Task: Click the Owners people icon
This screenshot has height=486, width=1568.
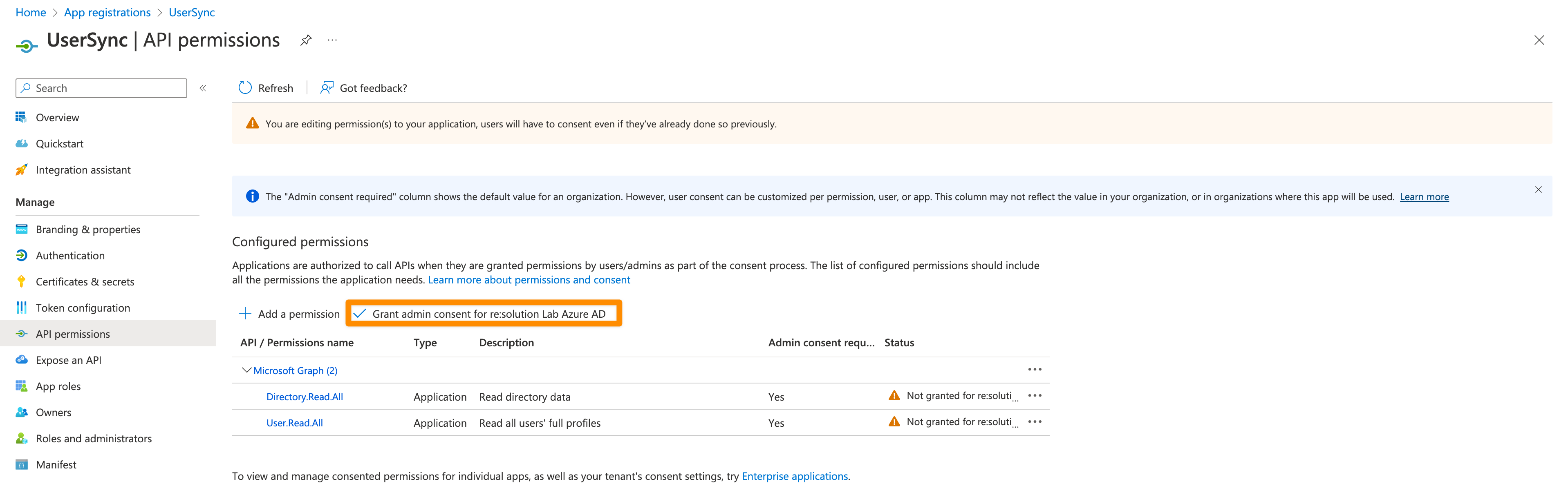Action: (x=21, y=412)
